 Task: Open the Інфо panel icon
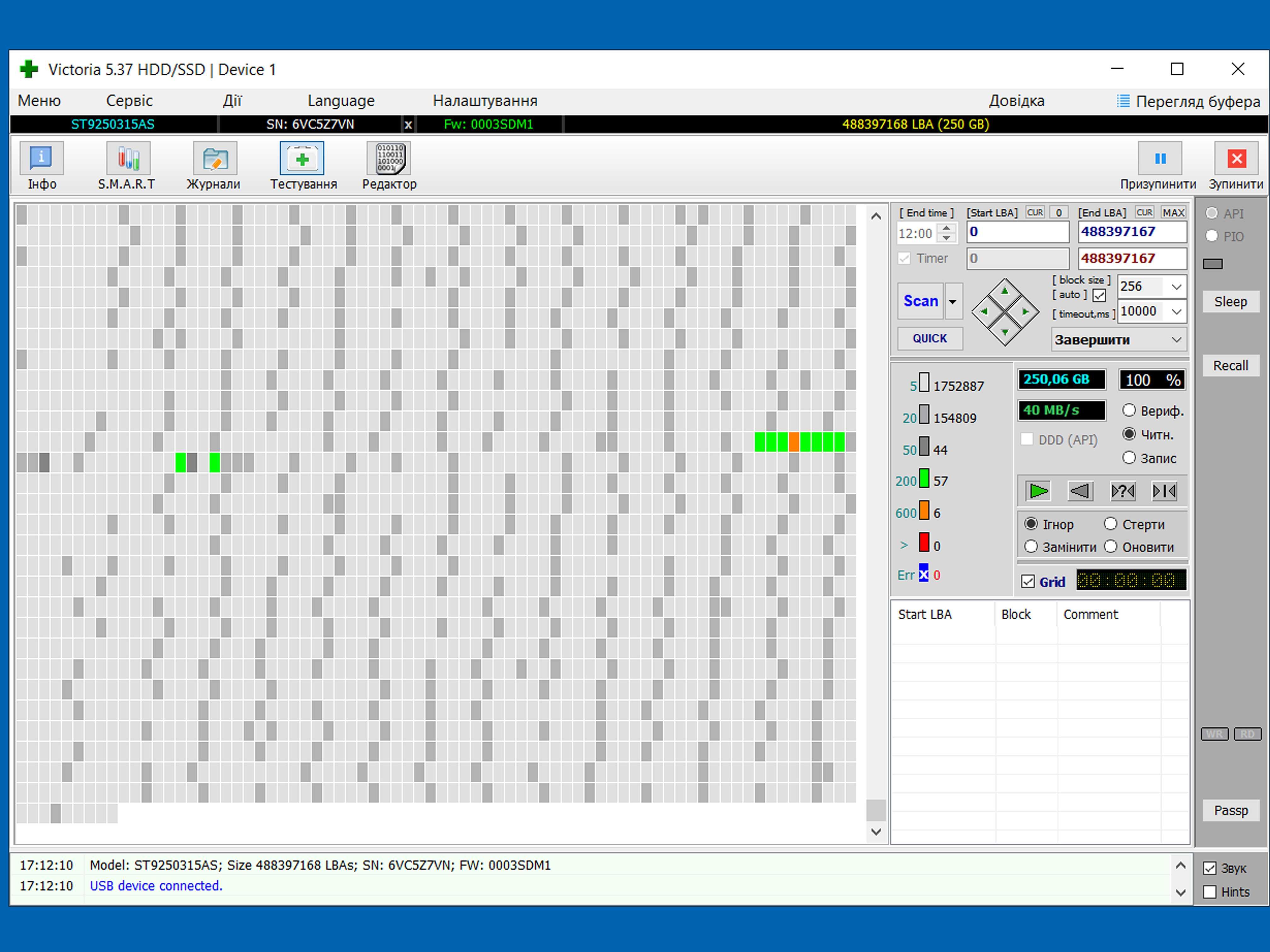pyautogui.click(x=41, y=158)
